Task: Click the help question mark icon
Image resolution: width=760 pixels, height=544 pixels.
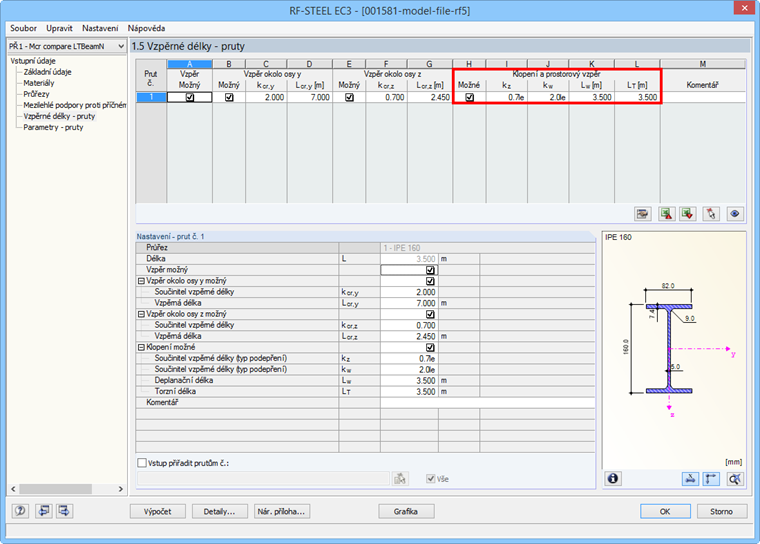Action: pyautogui.click(x=20, y=511)
